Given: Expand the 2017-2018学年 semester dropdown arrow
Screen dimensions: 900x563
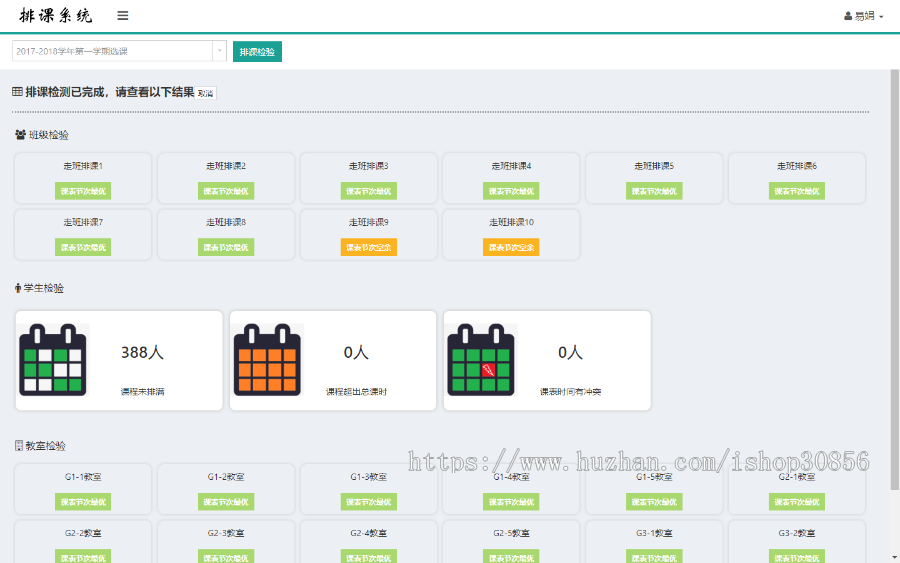Looking at the screenshot, I should coord(219,51).
